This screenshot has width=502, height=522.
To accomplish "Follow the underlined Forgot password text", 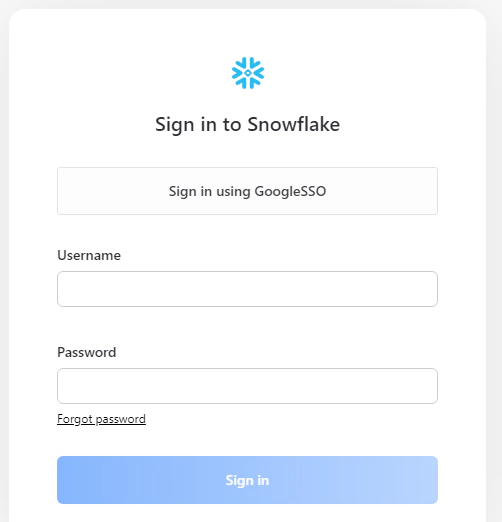I will (101, 419).
